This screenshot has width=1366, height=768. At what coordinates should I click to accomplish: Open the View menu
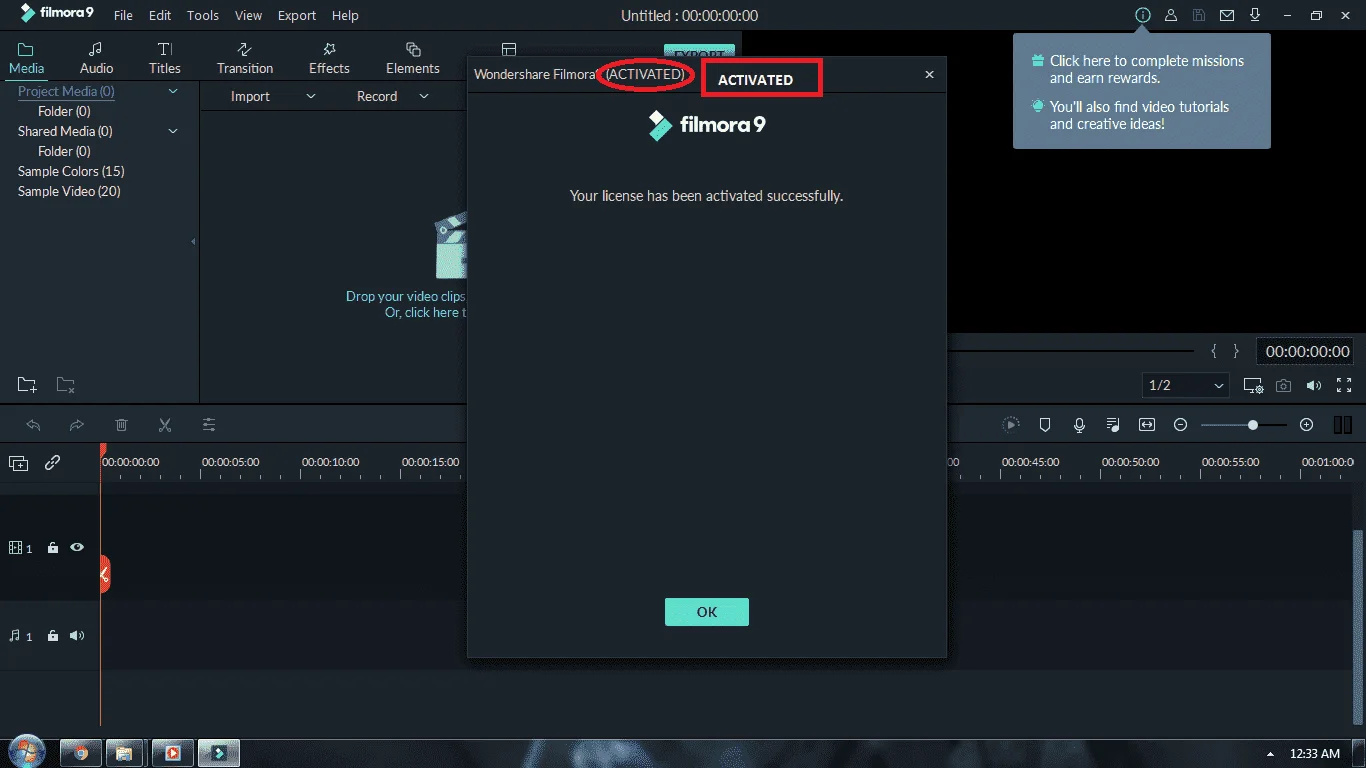[x=248, y=16]
